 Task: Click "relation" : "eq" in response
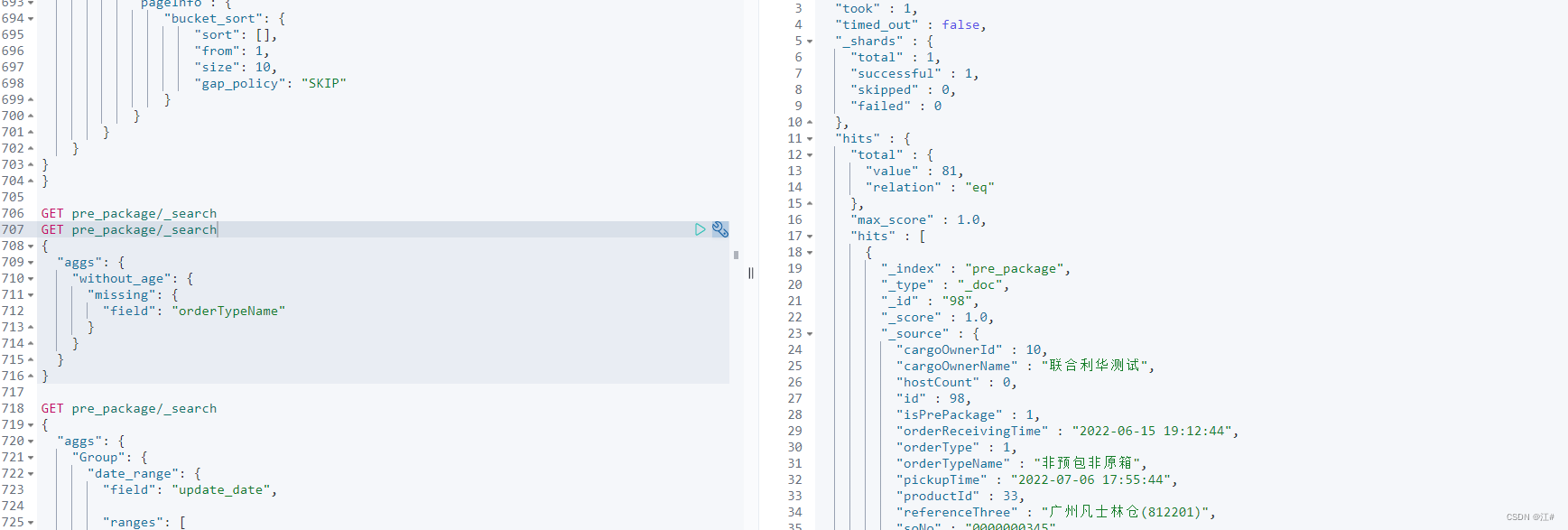click(930, 187)
